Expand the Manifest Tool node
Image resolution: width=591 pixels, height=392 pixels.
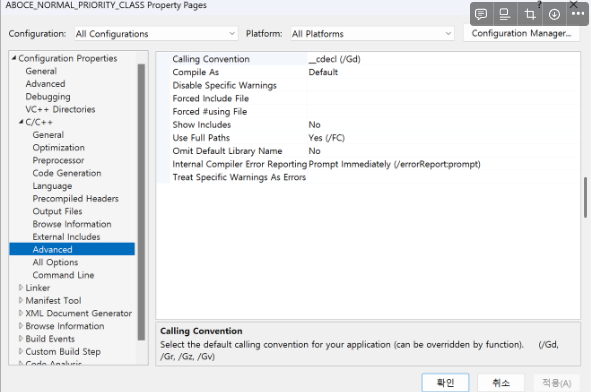pyautogui.click(x=21, y=300)
